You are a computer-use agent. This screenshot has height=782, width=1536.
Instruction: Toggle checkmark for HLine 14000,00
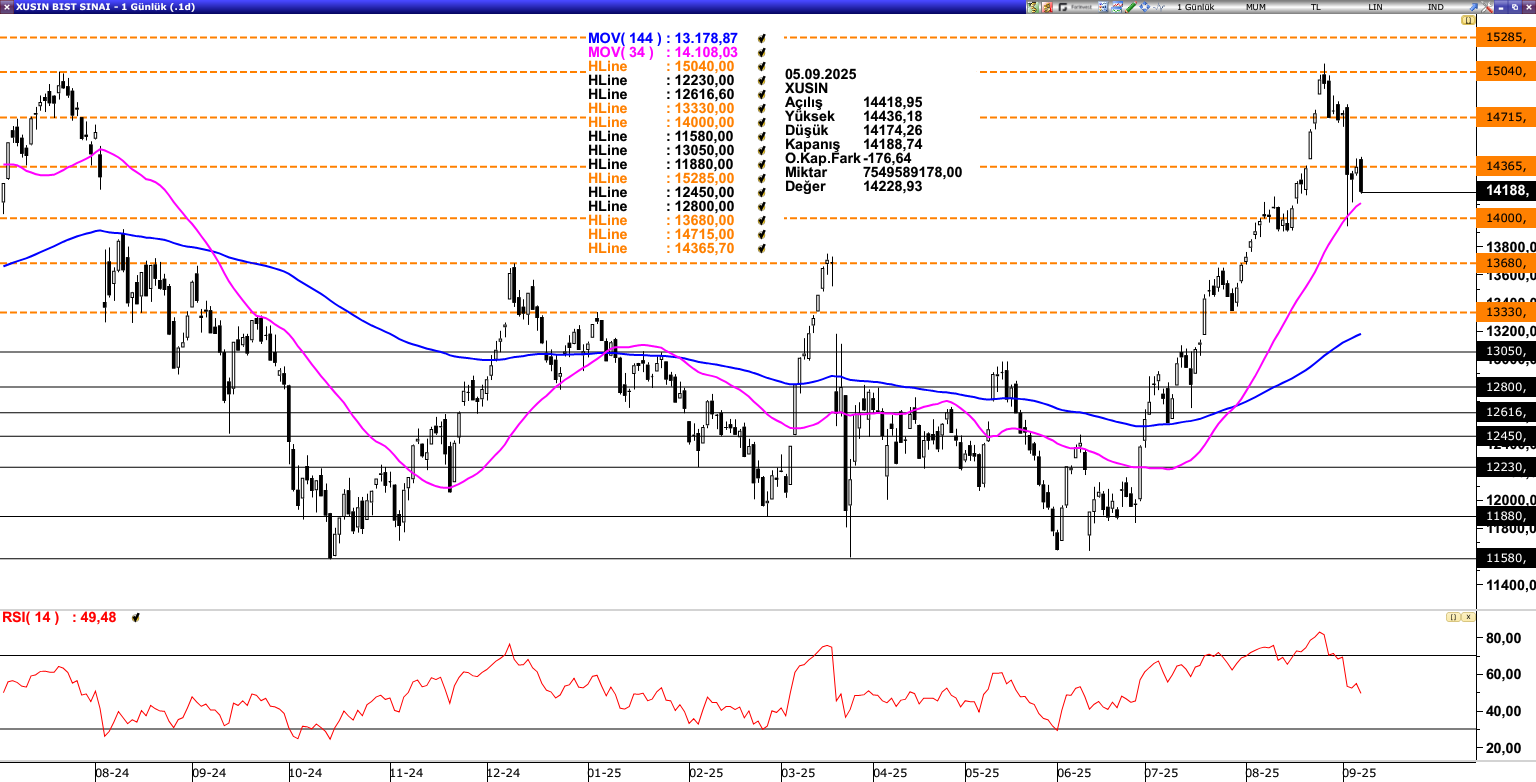coord(762,122)
